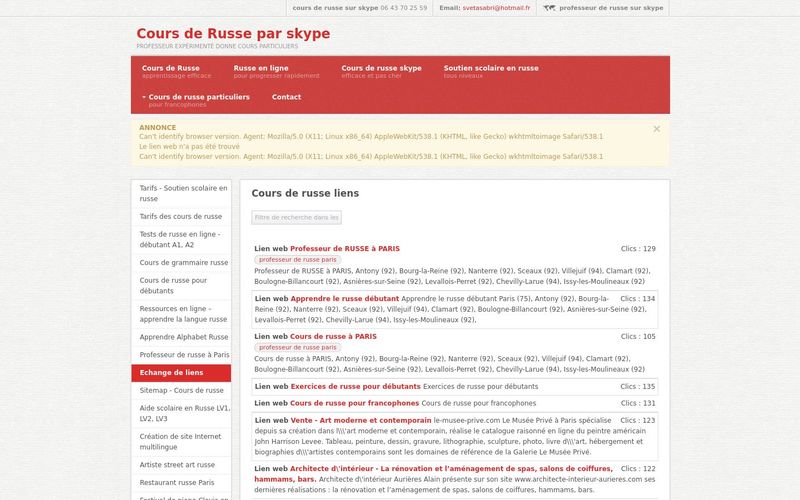Open the Professeur de RUSSE à PARIS link
This screenshot has height=500, width=800.
pos(345,249)
